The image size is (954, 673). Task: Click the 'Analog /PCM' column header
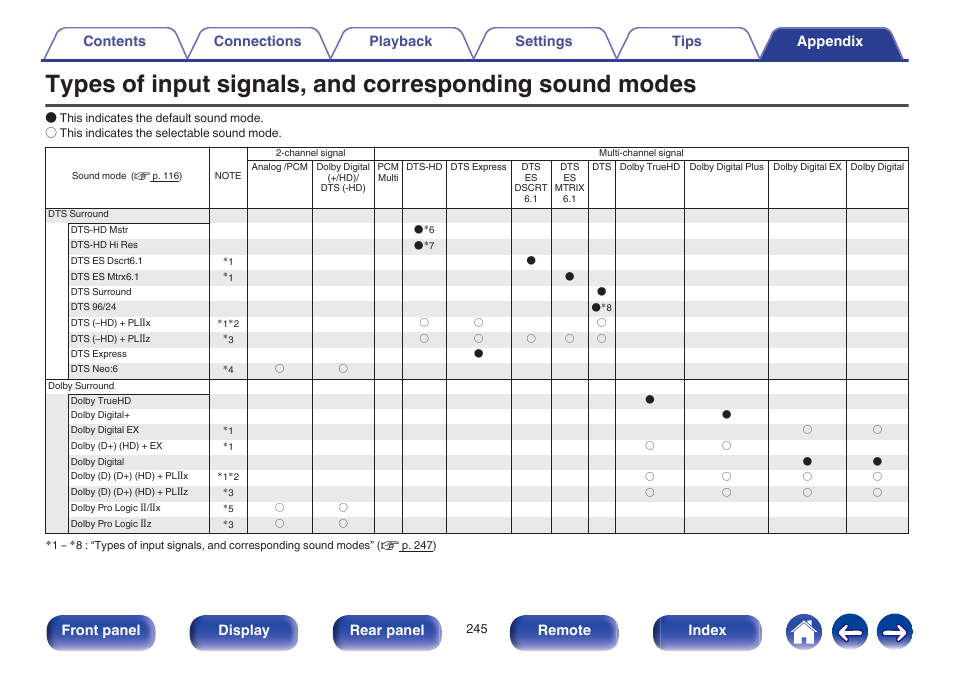pyautogui.click(x=280, y=167)
